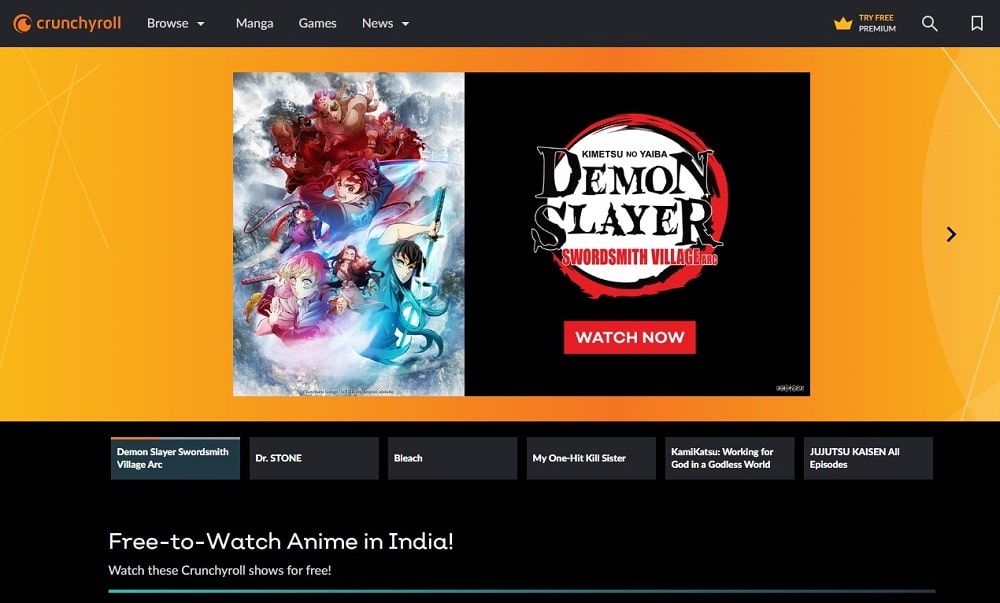Click the Free-to-Watch Anime in India heading

tap(281, 541)
